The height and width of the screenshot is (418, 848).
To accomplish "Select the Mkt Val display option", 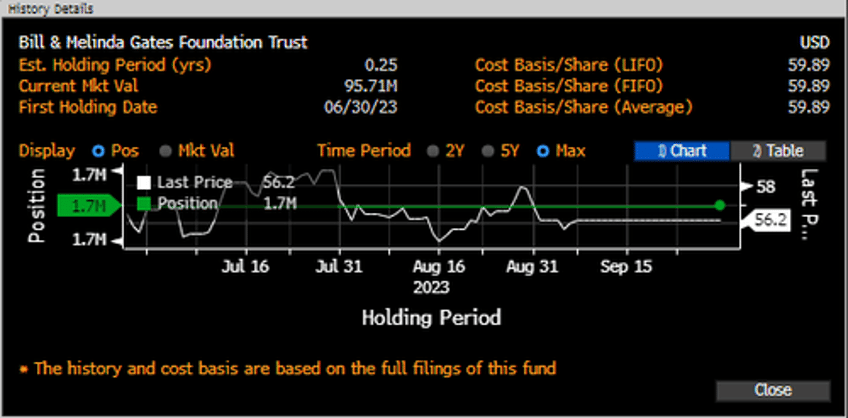I will (166, 151).
